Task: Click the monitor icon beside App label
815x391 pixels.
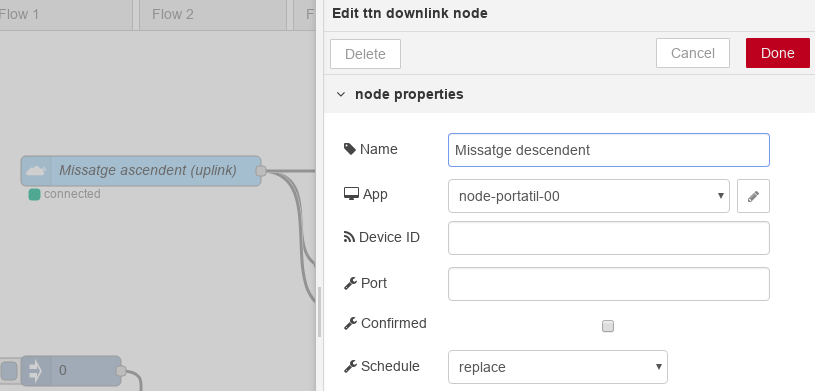Action: click(x=351, y=194)
